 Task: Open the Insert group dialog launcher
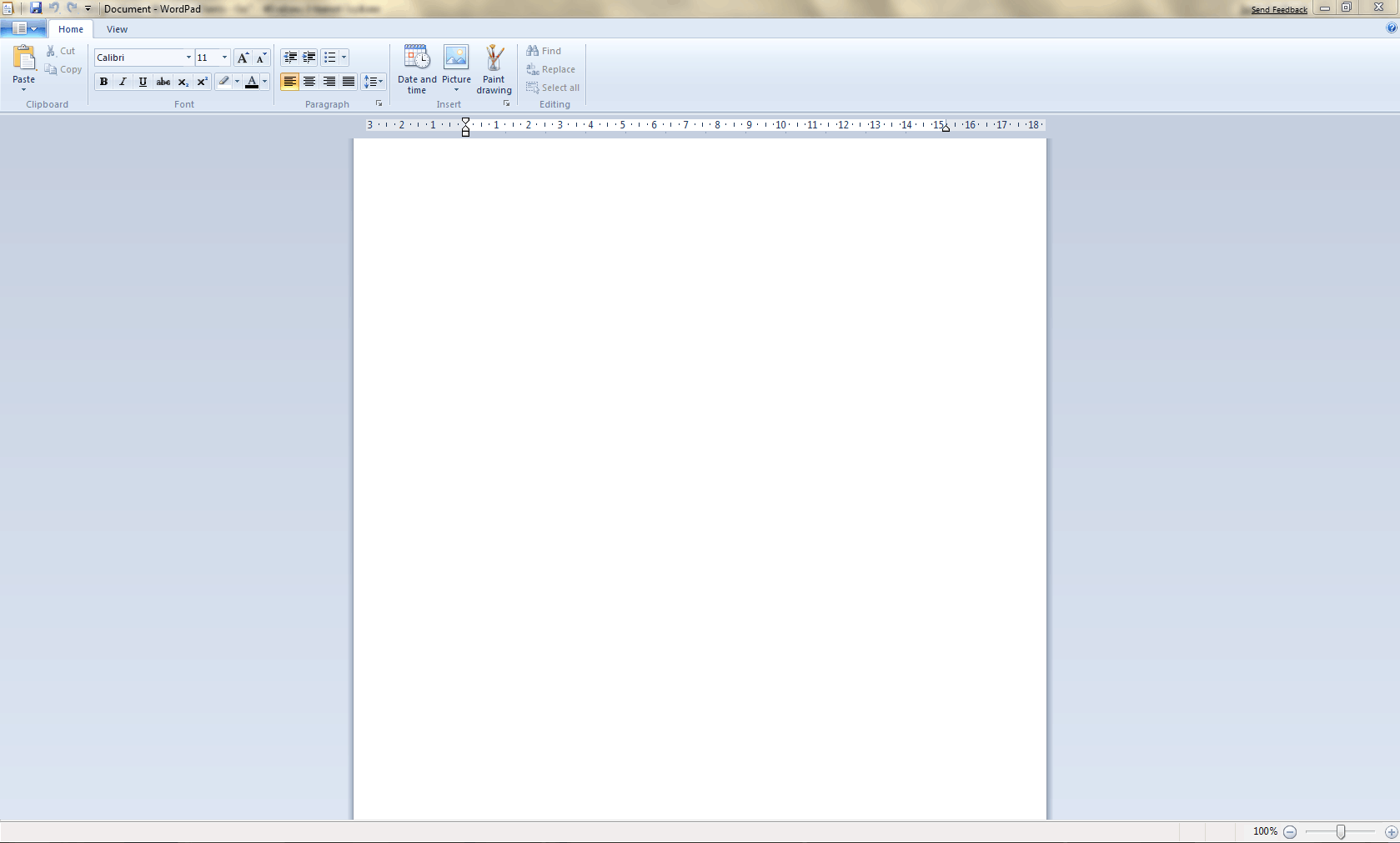click(x=506, y=103)
